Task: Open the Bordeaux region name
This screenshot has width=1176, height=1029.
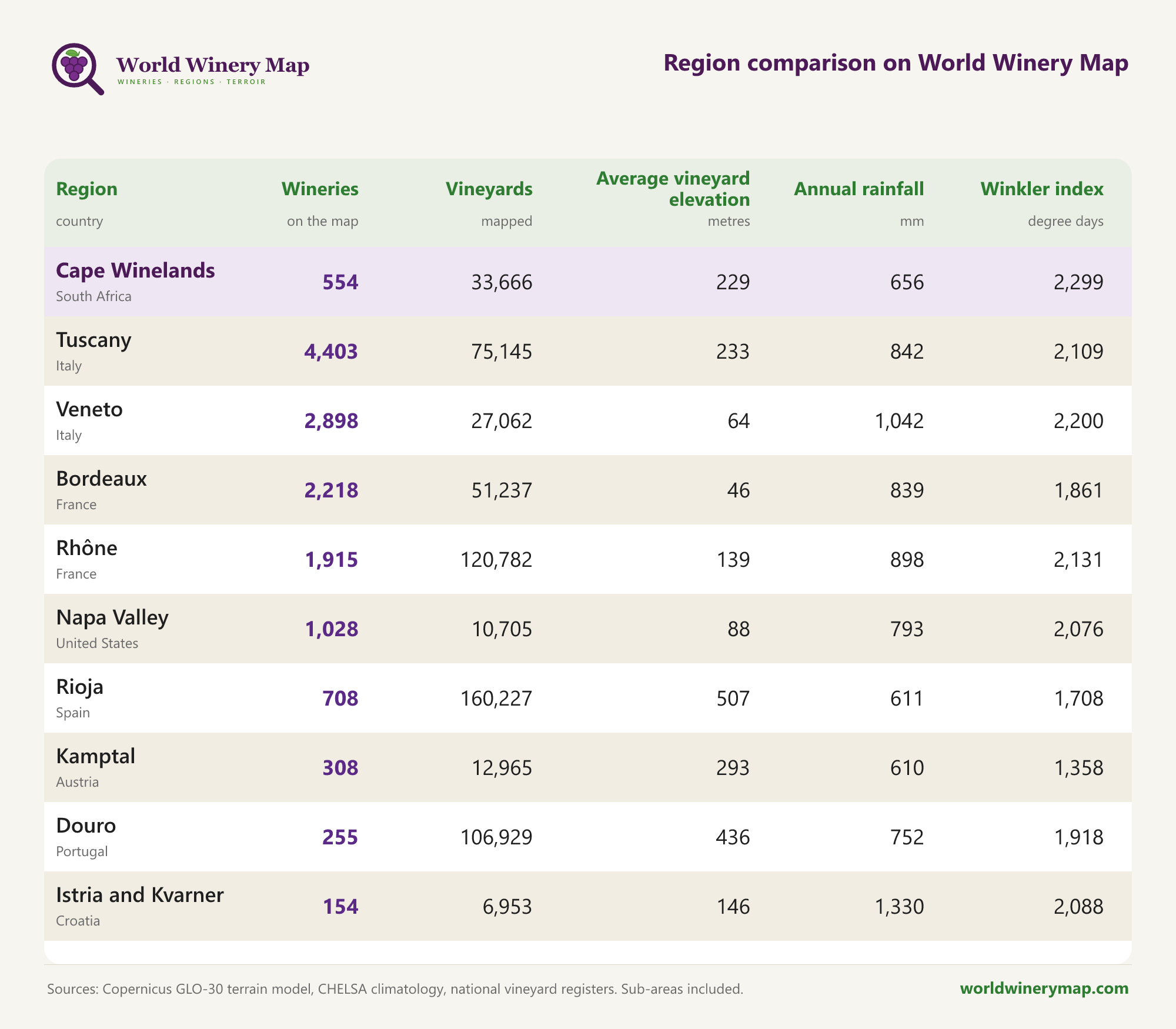Action: click(x=101, y=479)
